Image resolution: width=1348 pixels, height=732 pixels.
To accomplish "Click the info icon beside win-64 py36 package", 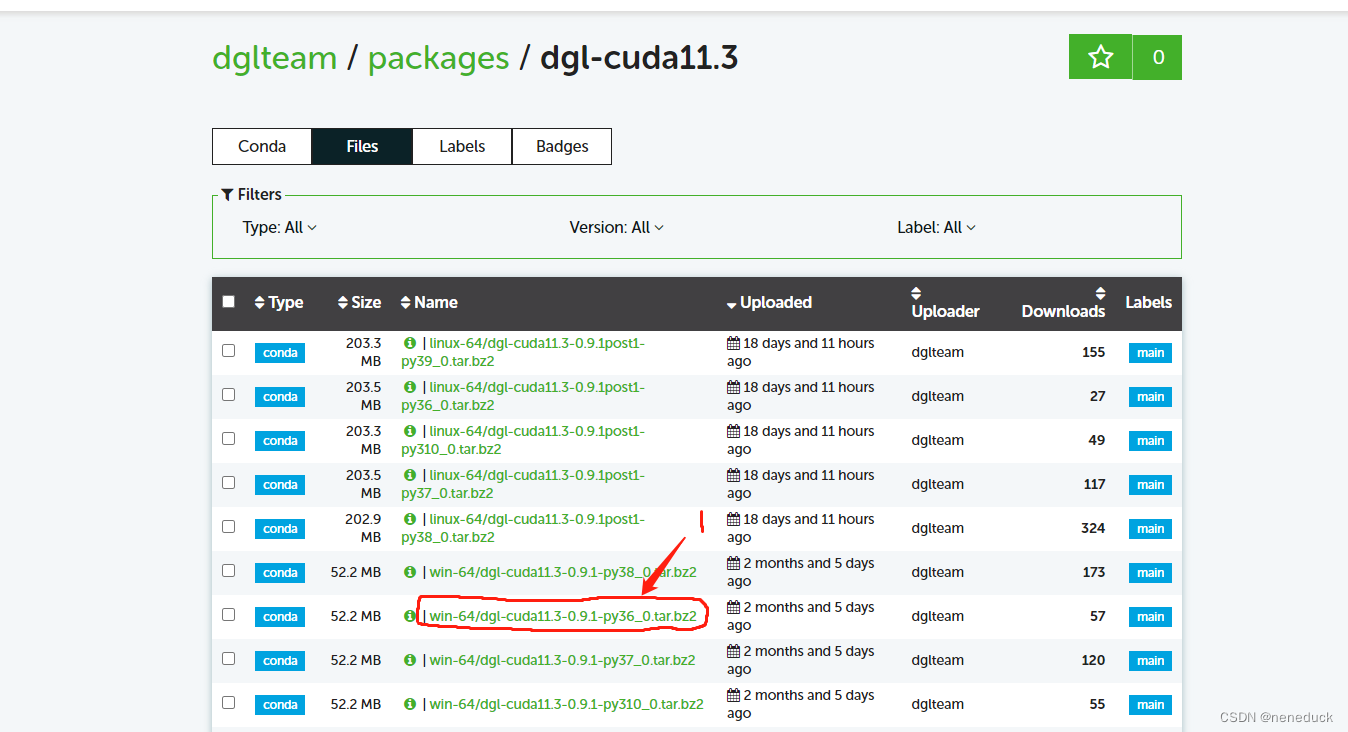I will coord(410,616).
